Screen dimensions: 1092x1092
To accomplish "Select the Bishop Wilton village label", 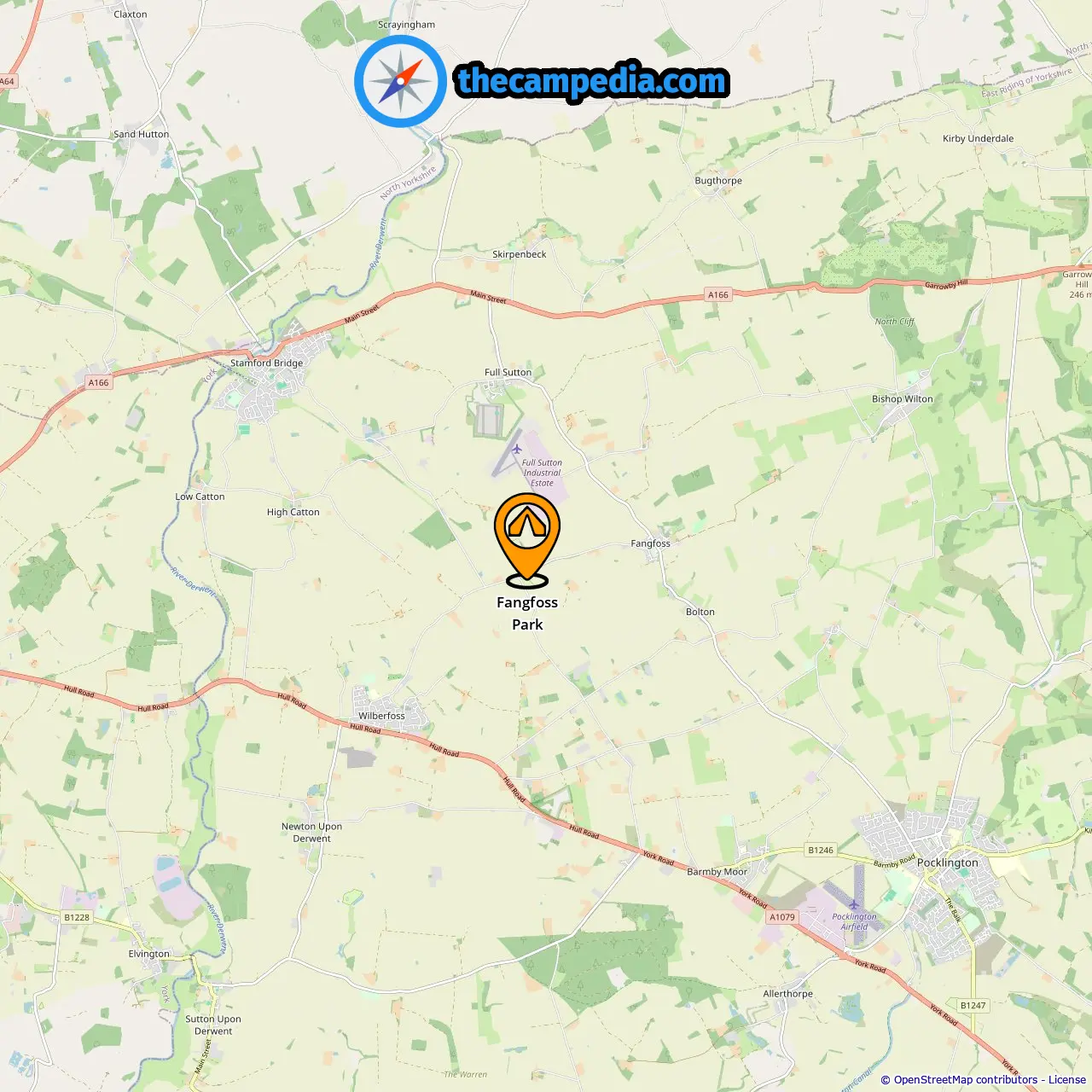I will tap(903, 398).
